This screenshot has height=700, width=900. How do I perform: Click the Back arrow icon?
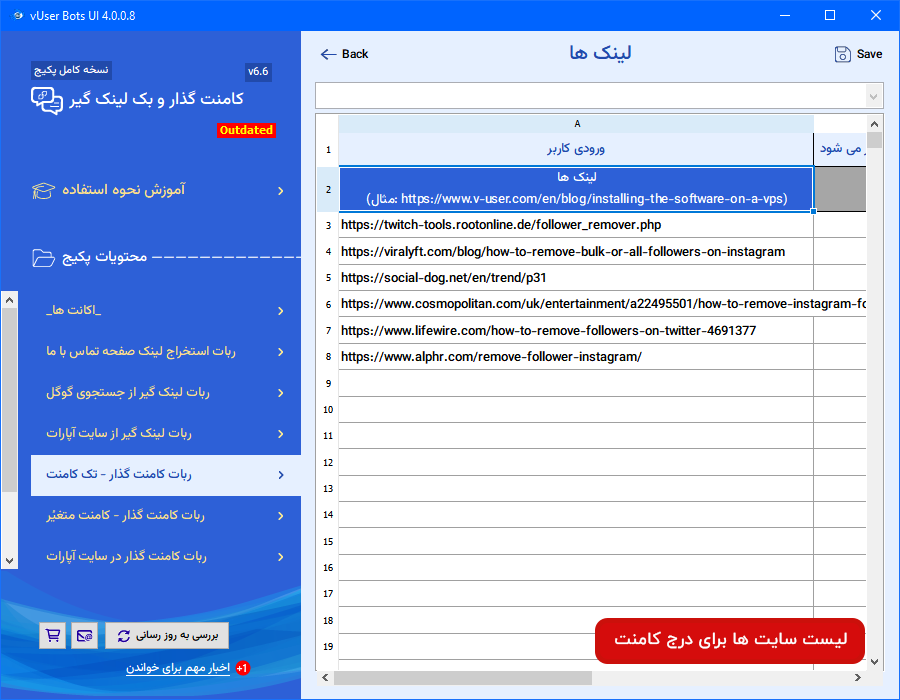(328, 55)
